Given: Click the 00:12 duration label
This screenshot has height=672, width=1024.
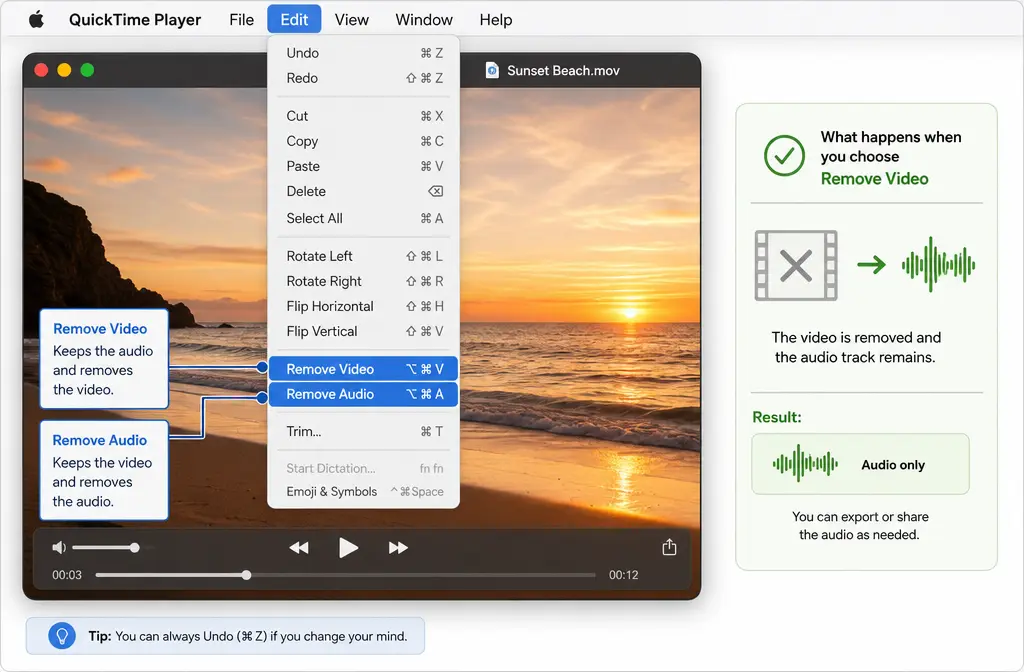Looking at the screenshot, I should (x=624, y=575).
